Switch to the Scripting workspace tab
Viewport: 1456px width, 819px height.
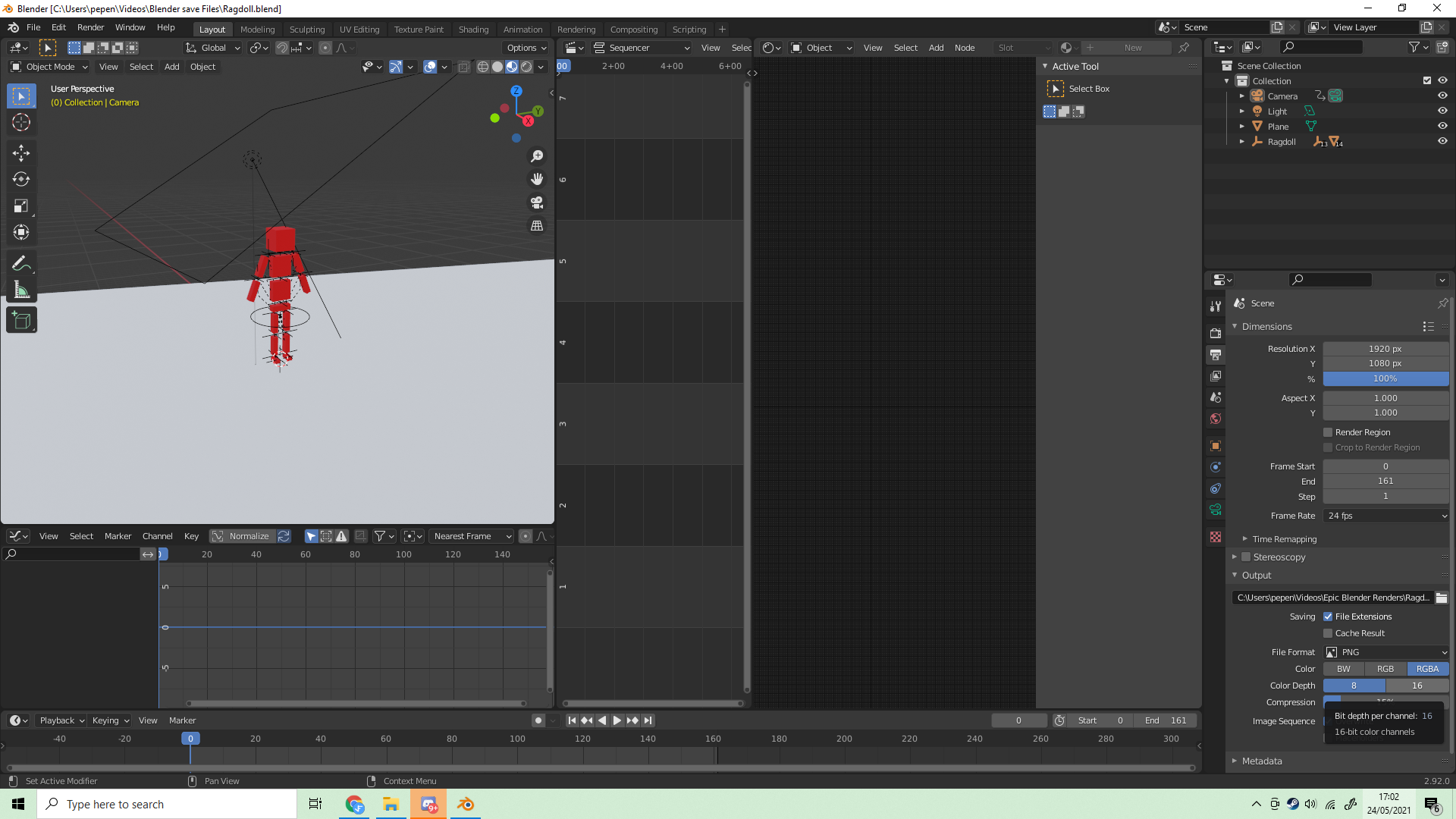pos(689,29)
